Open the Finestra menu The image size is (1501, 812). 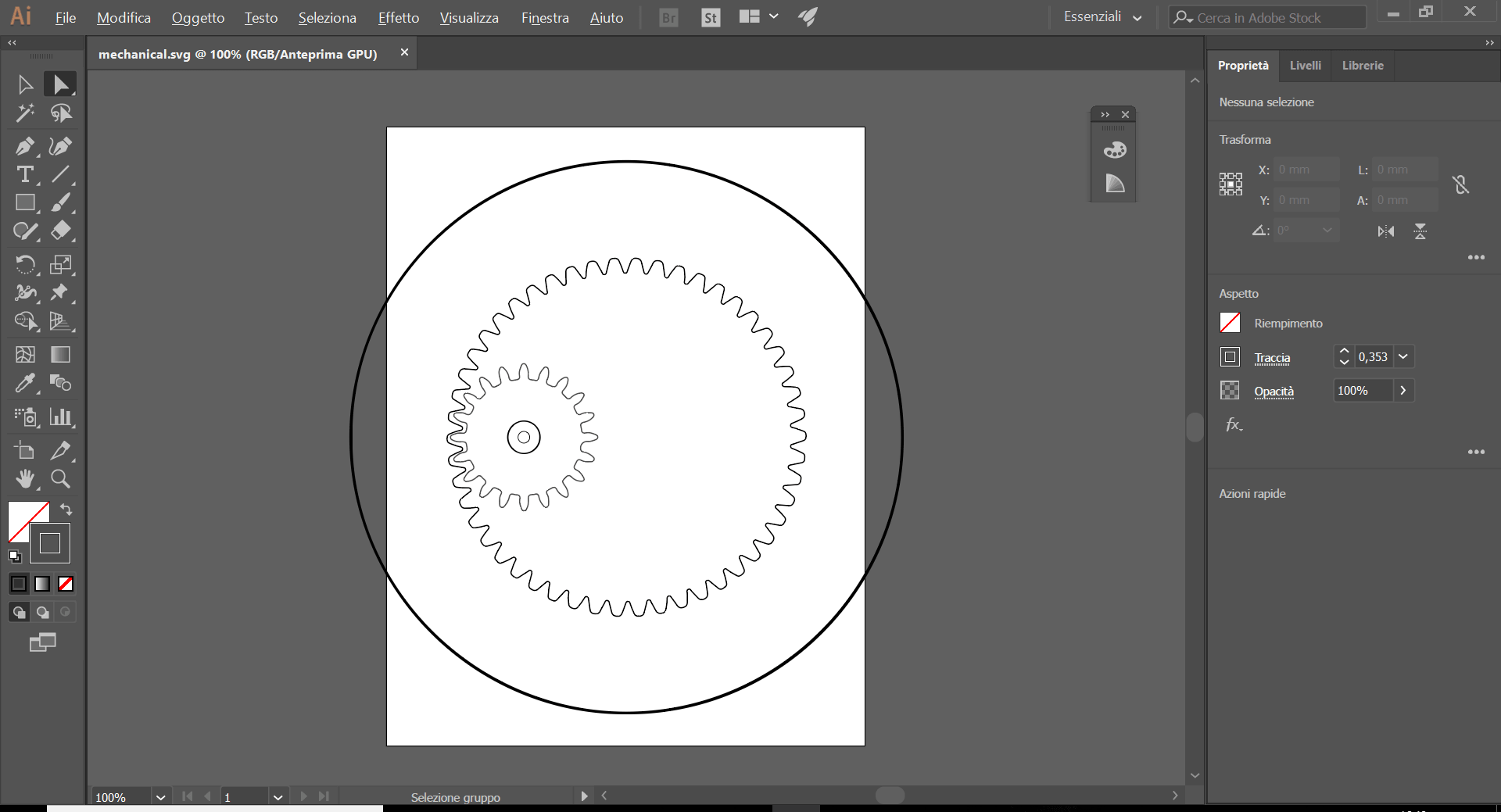[545, 17]
